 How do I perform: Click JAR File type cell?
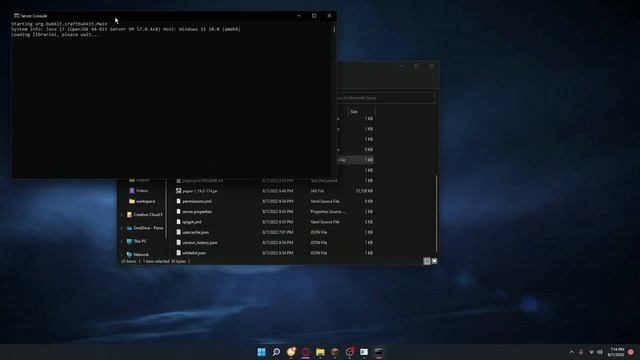(x=317, y=191)
